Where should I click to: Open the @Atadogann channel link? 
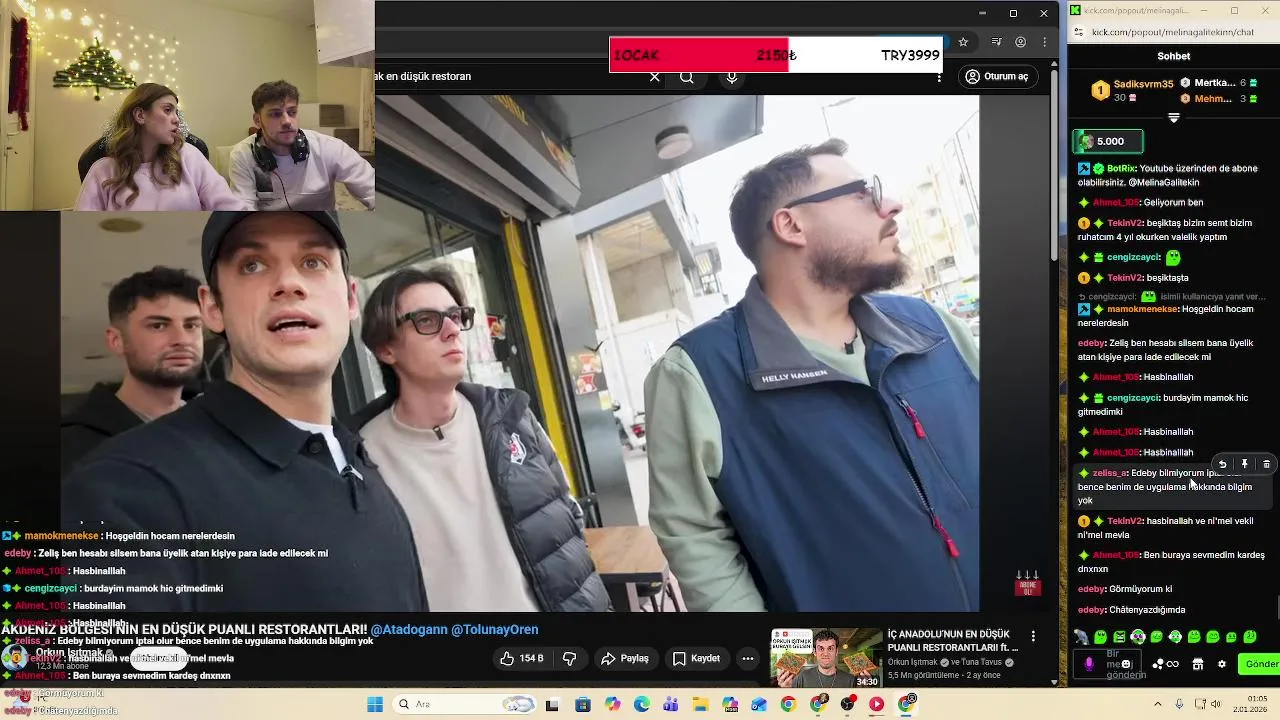click(x=409, y=629)
